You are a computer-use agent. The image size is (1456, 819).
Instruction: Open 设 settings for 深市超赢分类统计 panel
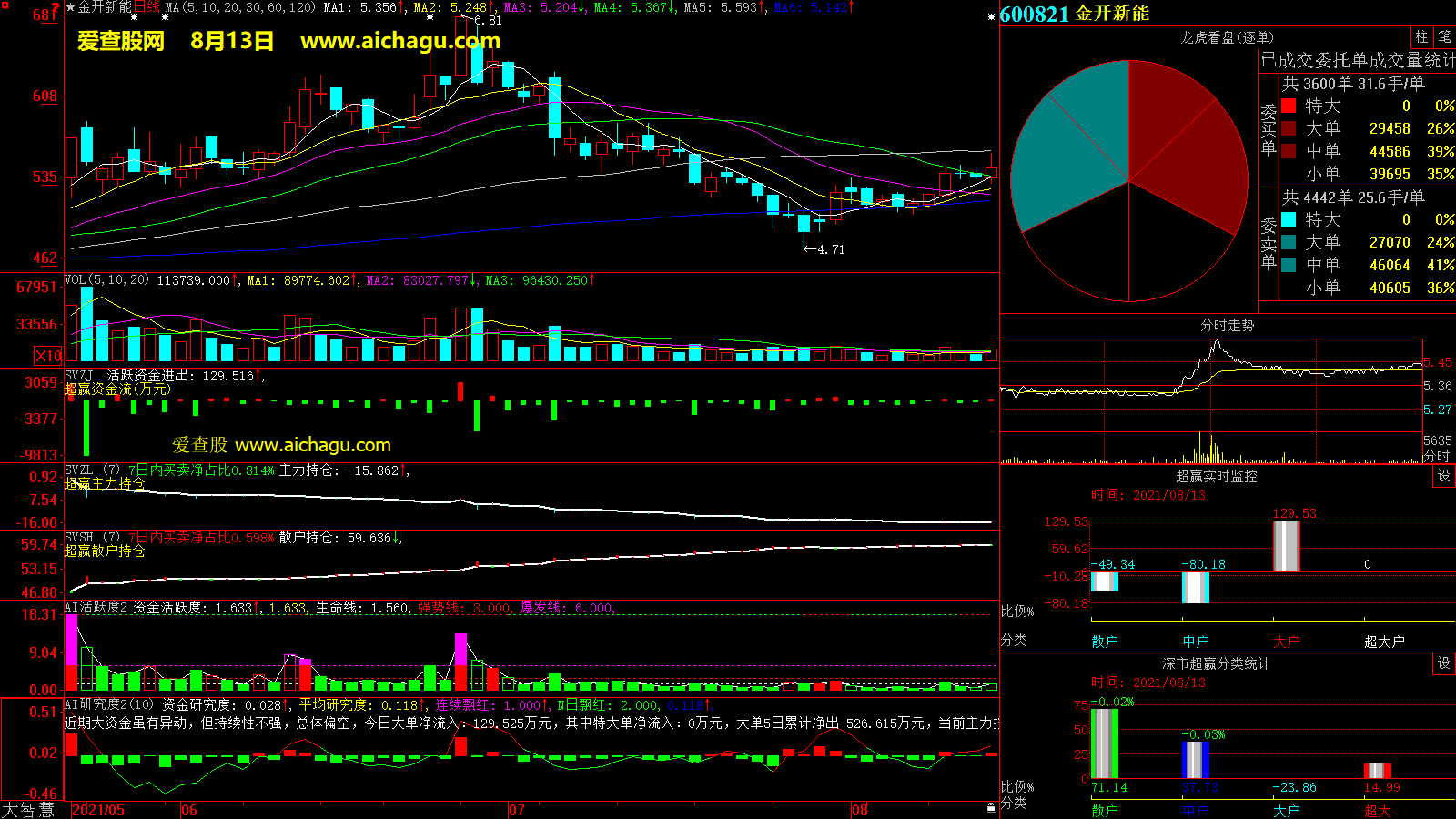(1444, 663)
